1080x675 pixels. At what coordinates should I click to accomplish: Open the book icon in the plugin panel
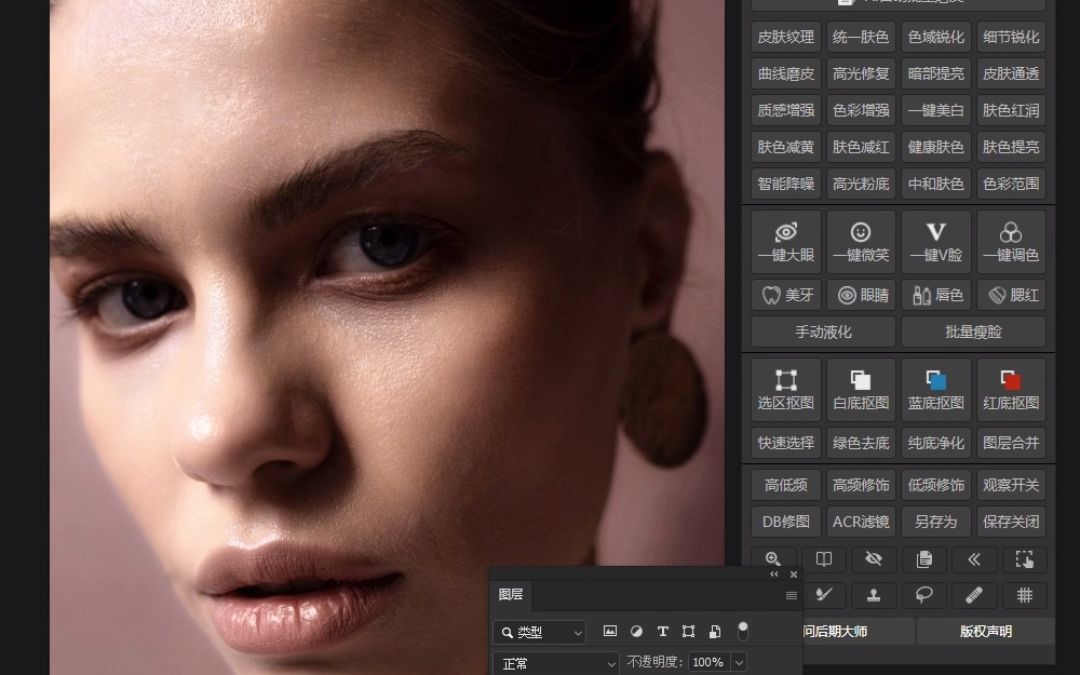pyautogui.click(x=823, y=559)
